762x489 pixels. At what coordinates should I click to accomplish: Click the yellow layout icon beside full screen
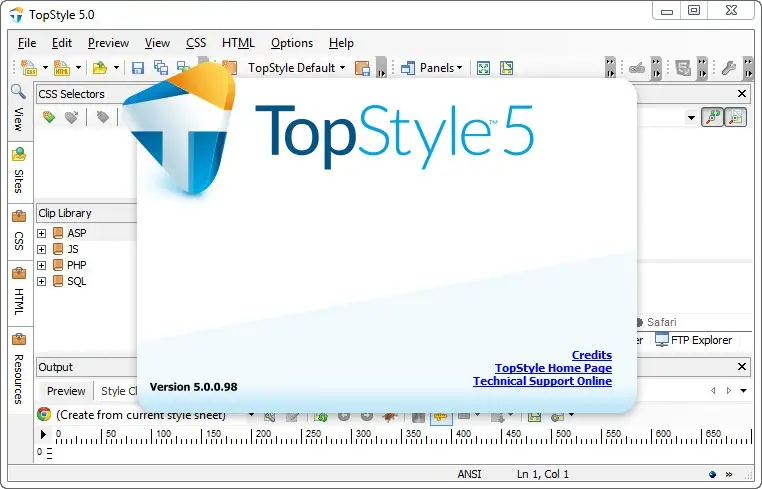pos(506,68)
